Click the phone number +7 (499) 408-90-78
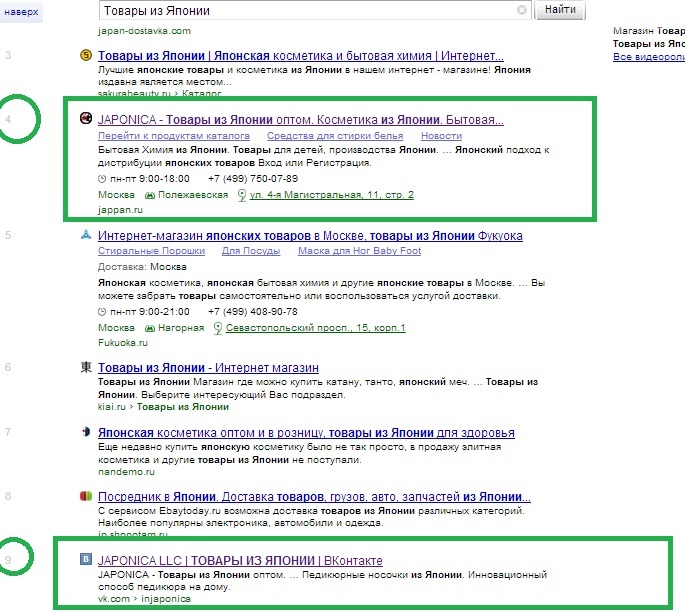The height and width of the screenshot is (612, 685). 253,312
